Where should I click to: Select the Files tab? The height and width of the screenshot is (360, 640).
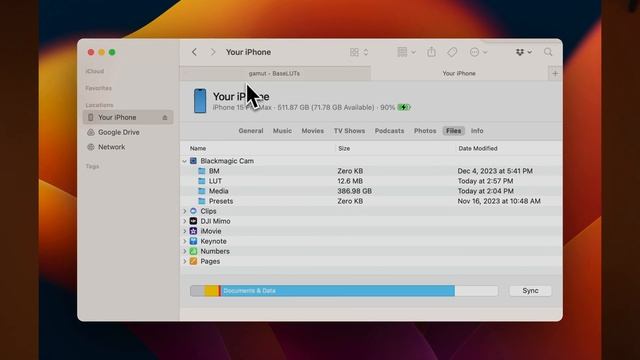453,131
